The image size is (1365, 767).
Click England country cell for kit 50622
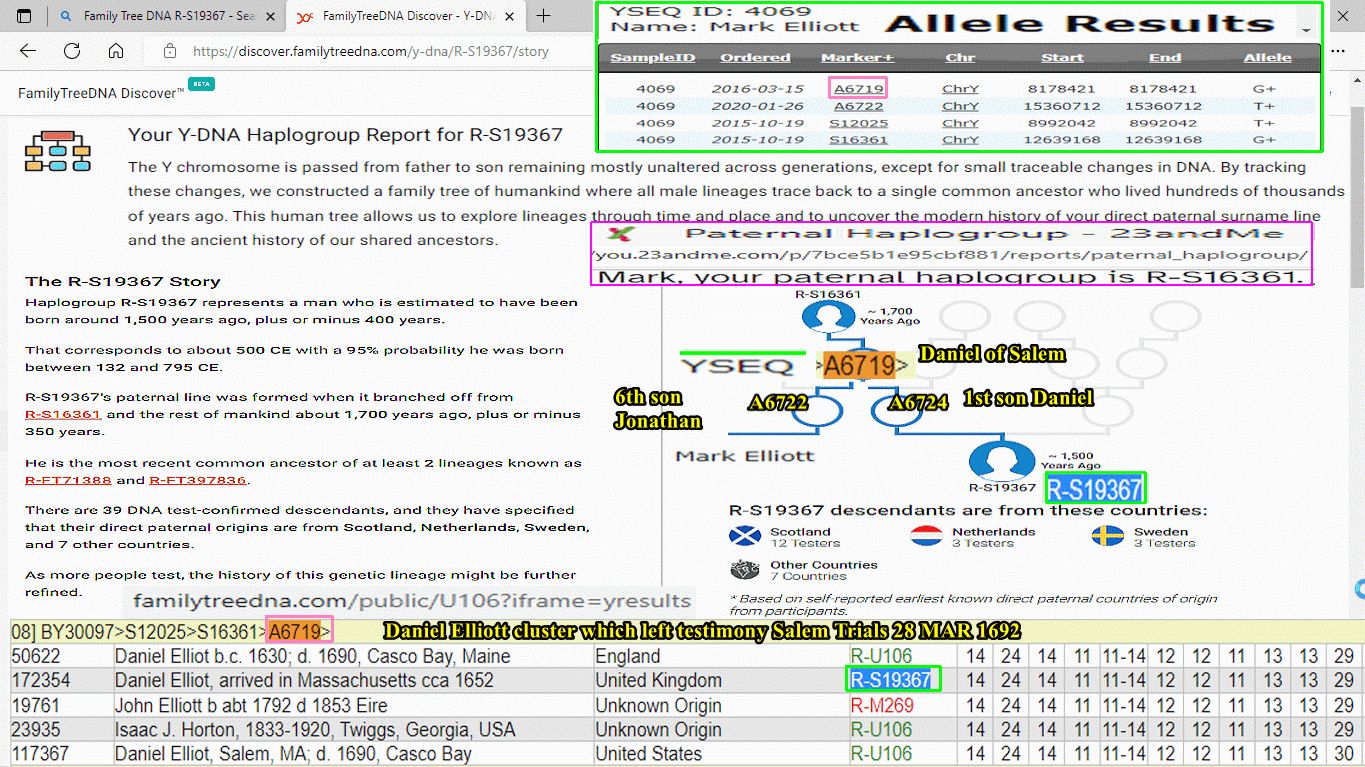[x=628, y=657]
